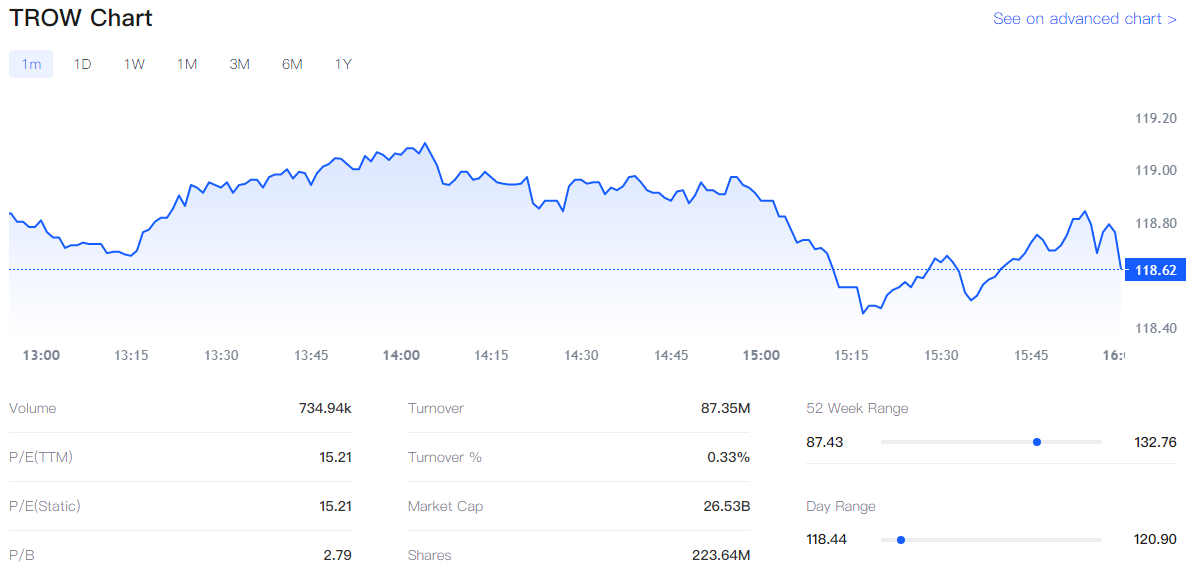The height and width of the screenshot is (585, 1191).
Task: Switch chart to the 1W tab
Action: point(134,64)
